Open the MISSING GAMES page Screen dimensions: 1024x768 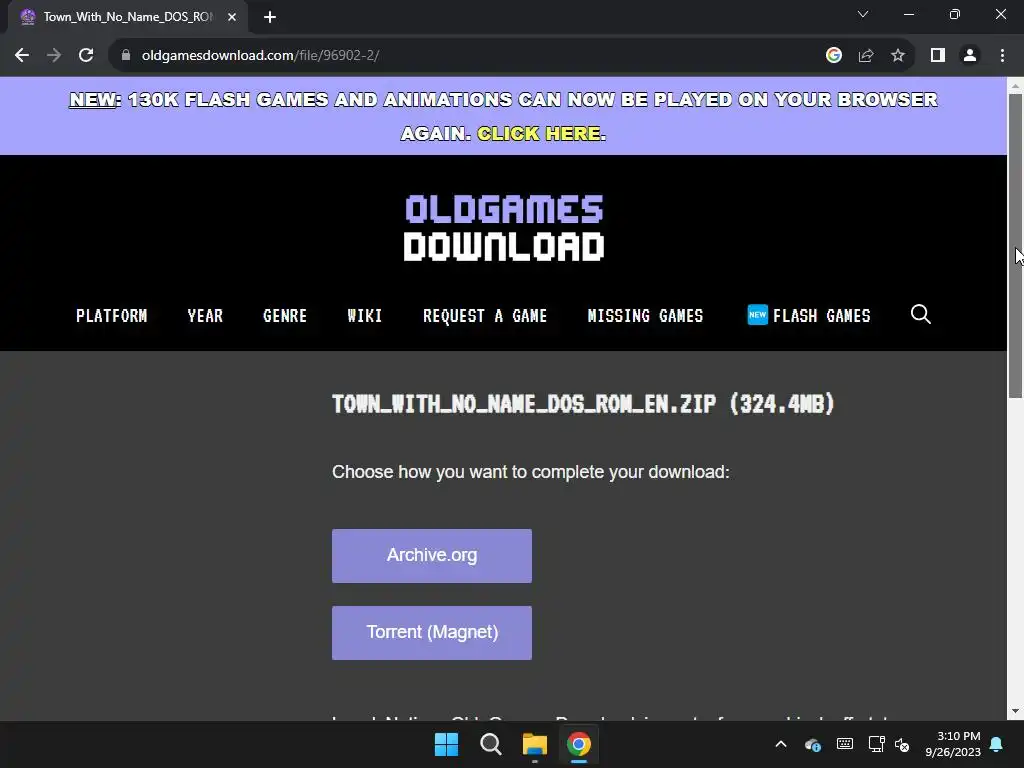645,316
